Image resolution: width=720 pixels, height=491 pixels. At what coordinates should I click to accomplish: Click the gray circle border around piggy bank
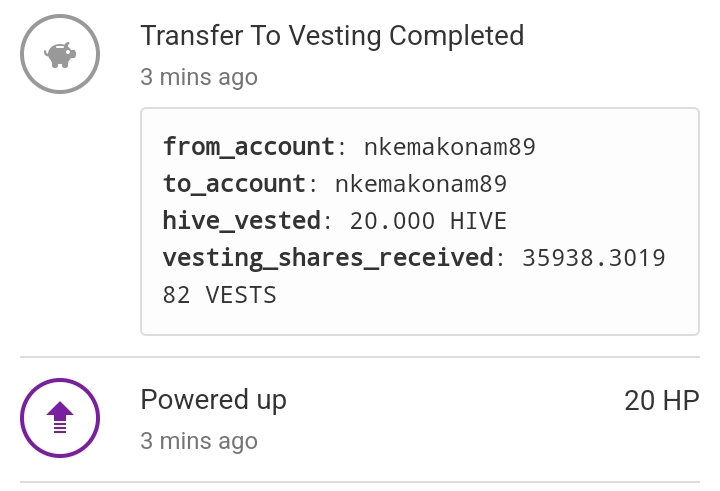pyautogui.click(x=60, y=16)
